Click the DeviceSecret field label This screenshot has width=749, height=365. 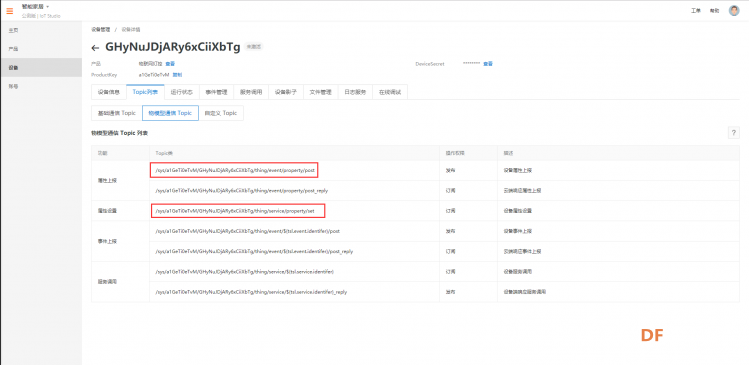click(x=430, y=64)
